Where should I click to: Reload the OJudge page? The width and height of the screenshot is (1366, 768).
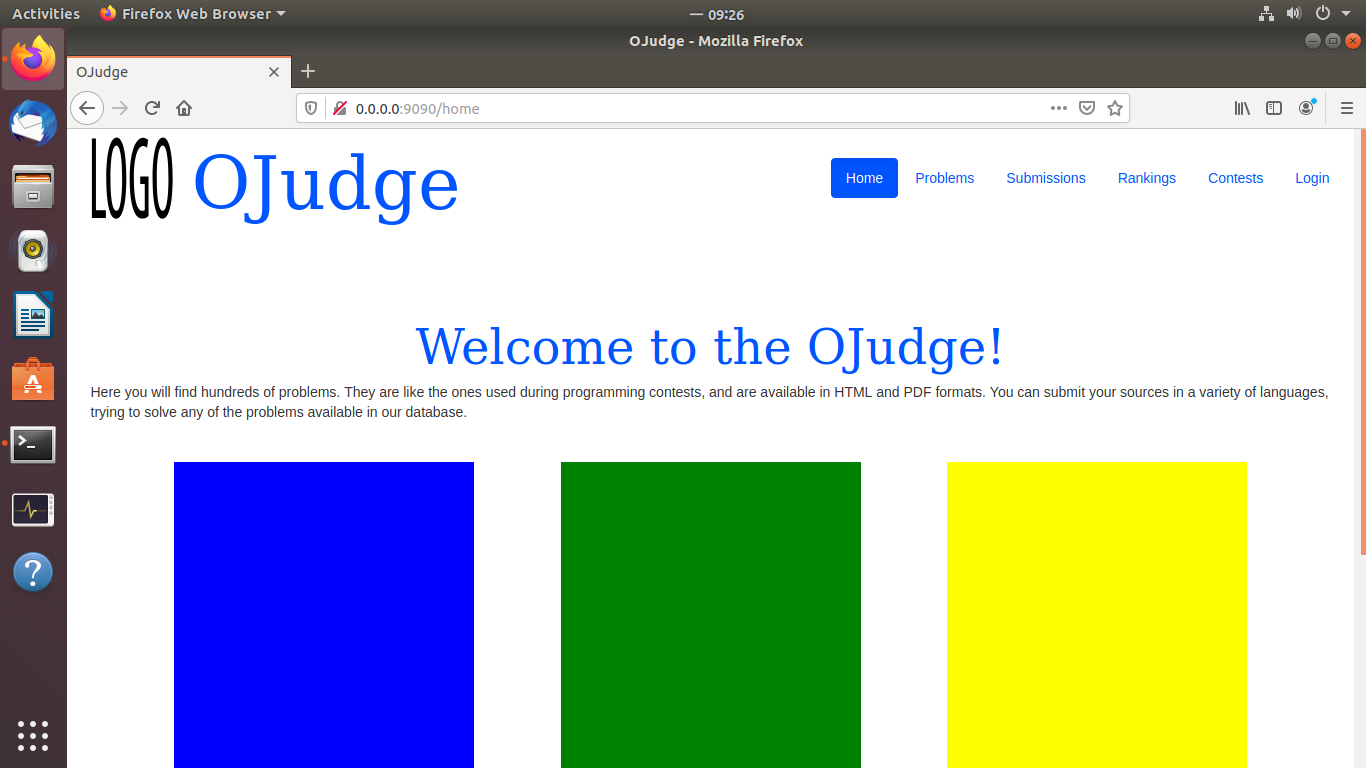152,108
